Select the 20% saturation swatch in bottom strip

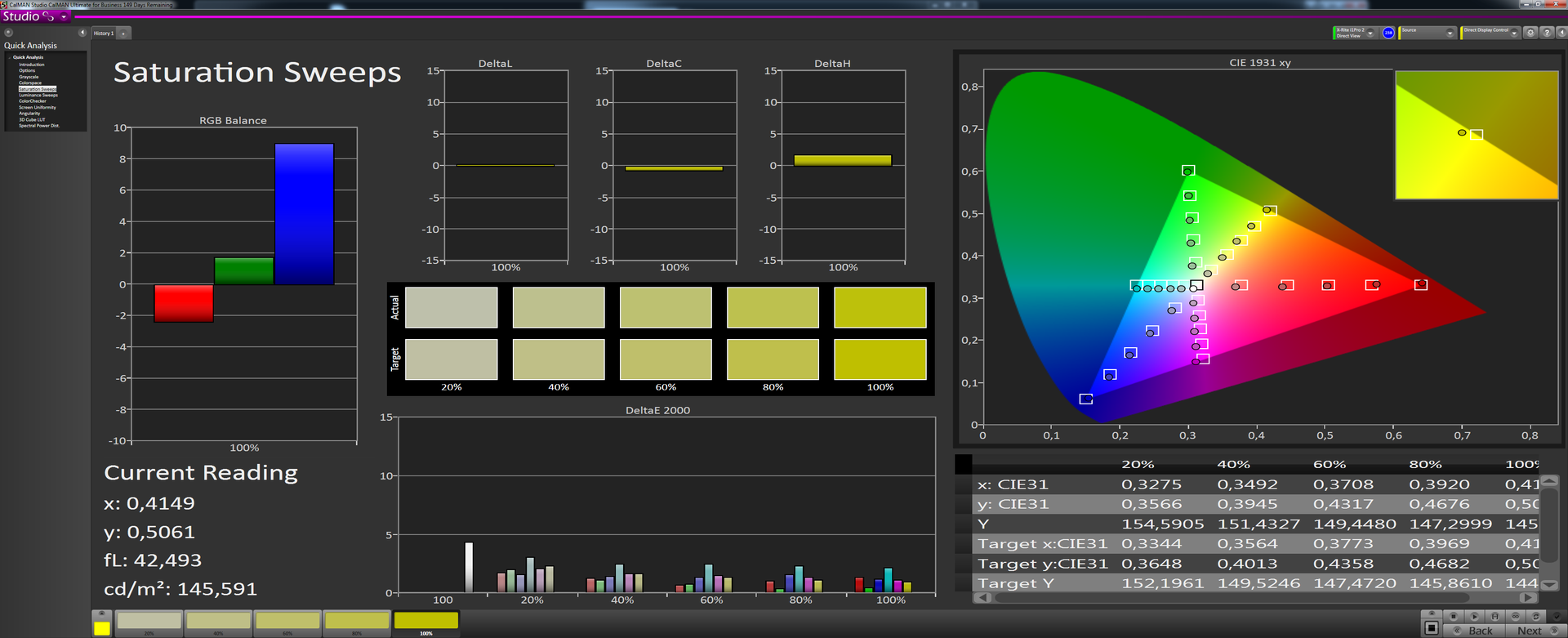click(x=149, y=622)
